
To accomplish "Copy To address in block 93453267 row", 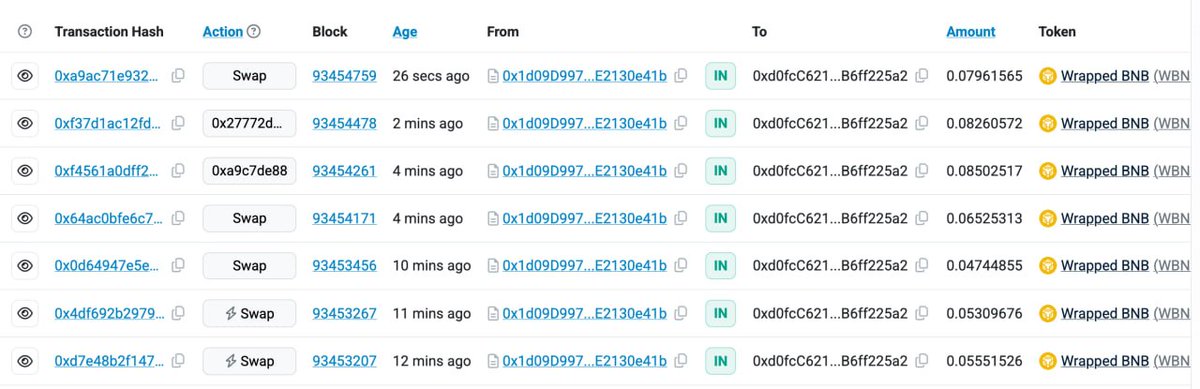I will click(922, 313).
